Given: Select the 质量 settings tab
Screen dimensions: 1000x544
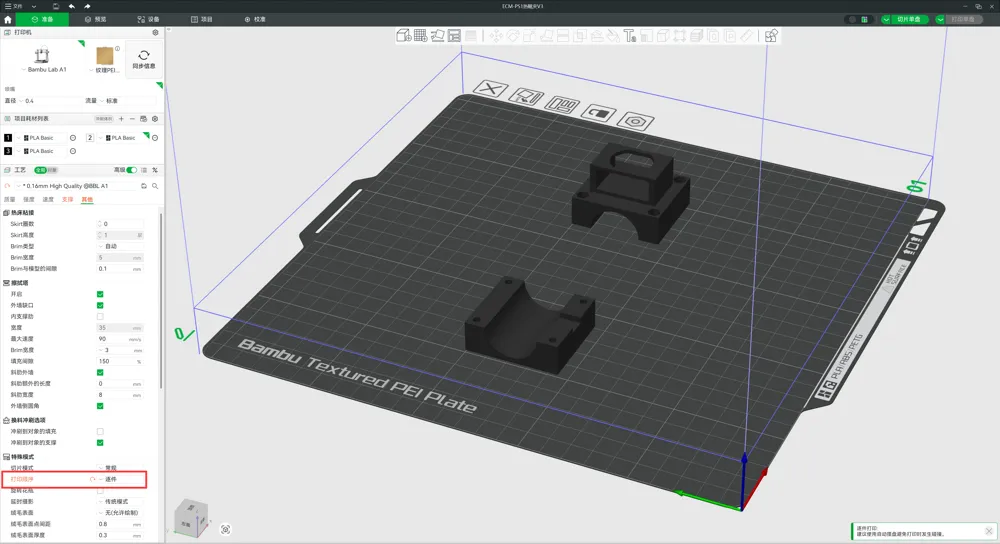Looking at the screenshot, I should (10, 200).
